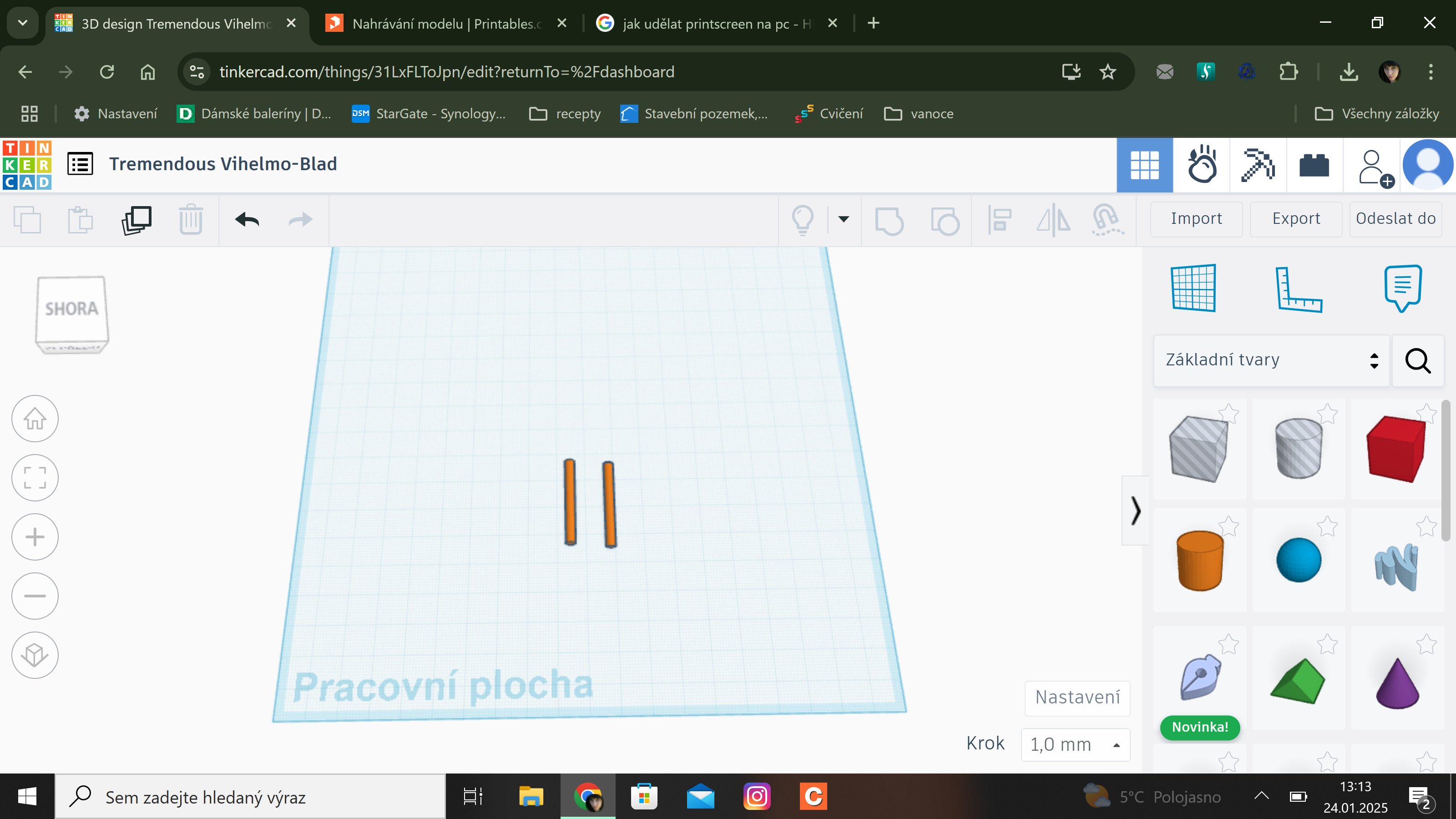Viewport: 1456px width, 819px height.
Task: Click the Paste icon in the toolbar
Action: click(x=80, y=220)
